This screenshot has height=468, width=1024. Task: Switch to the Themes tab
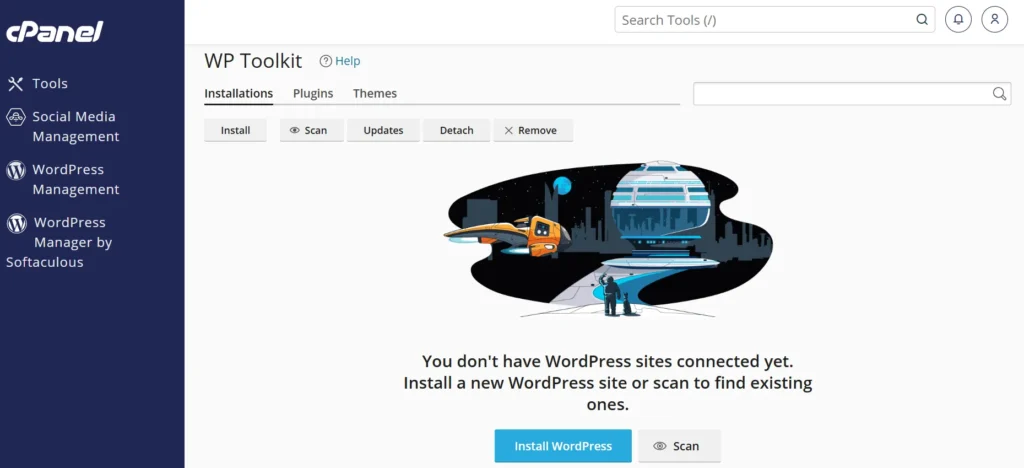tap(375, 93)
